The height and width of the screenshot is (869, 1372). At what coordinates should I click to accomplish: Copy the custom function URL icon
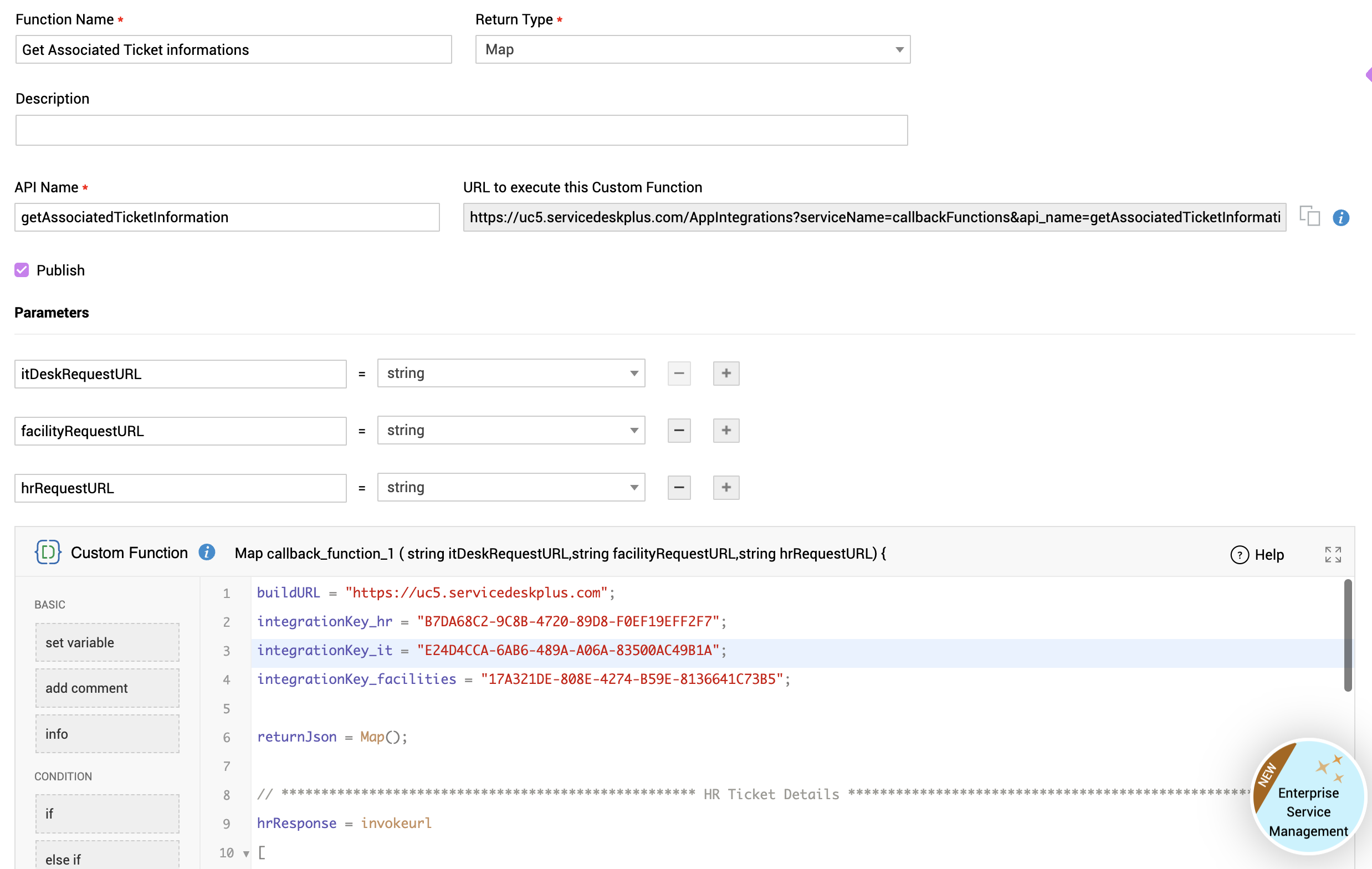pos(1309,217)
